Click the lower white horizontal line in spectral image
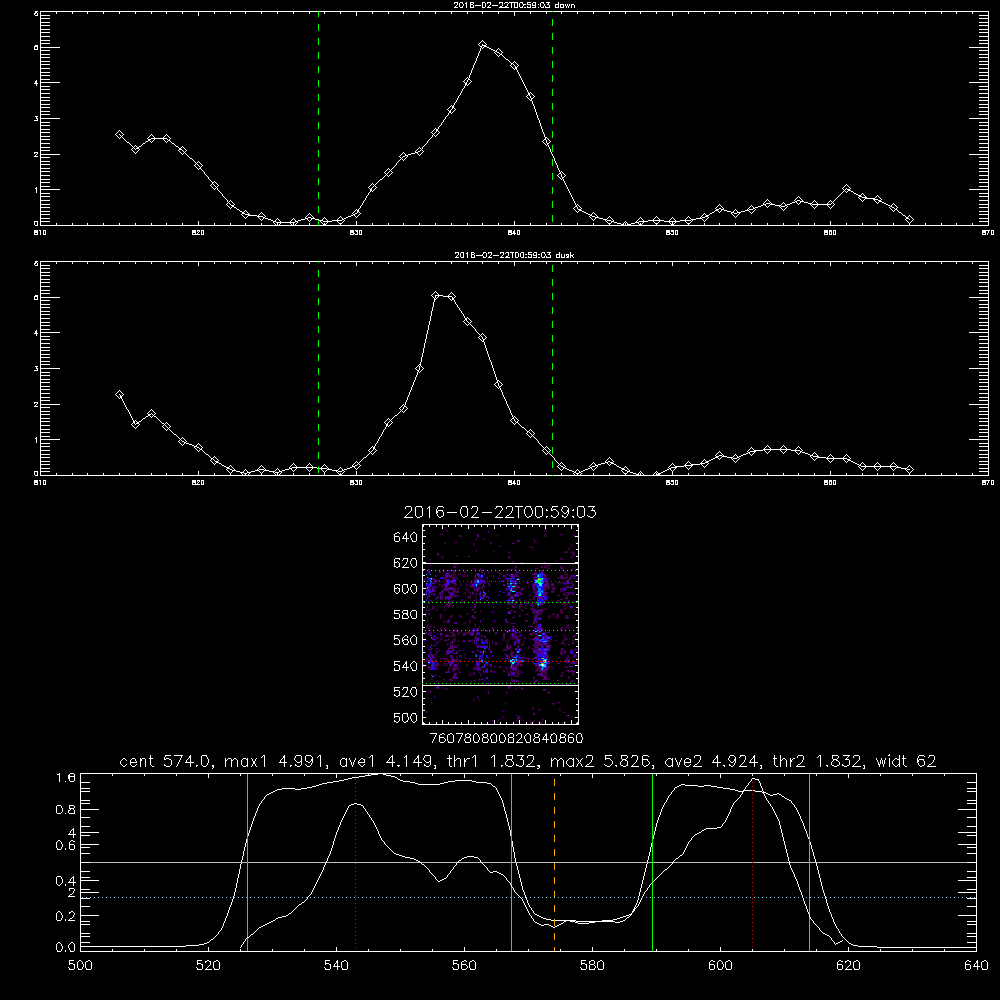The image size is (1000, 1000). (x=501, y=685)
